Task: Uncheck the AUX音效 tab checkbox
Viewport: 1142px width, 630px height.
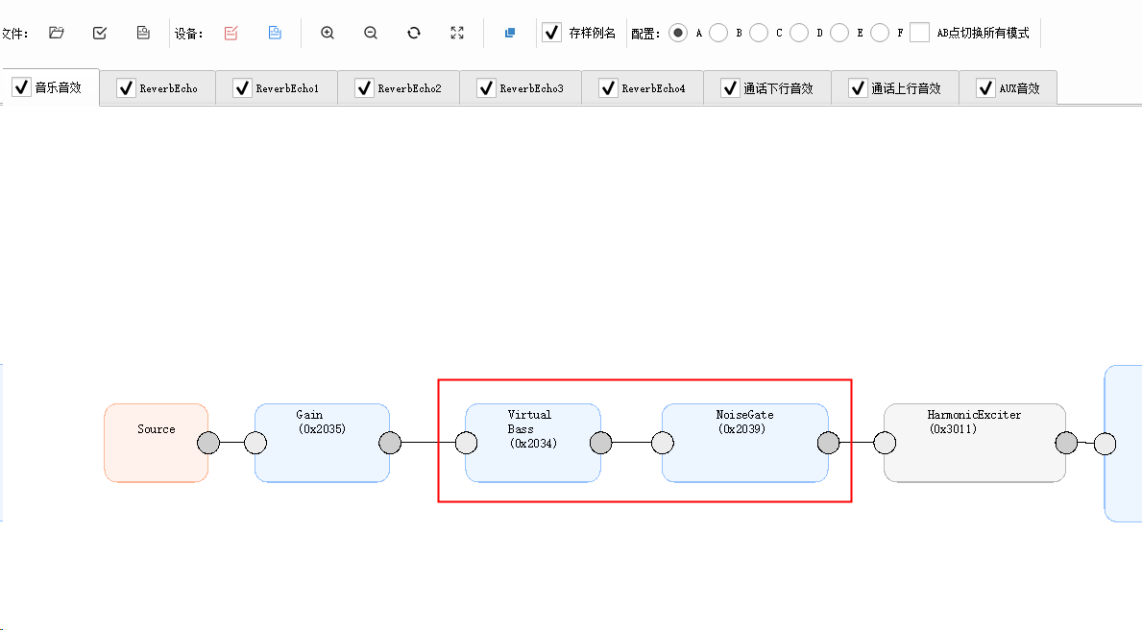Action: point(985,88)
